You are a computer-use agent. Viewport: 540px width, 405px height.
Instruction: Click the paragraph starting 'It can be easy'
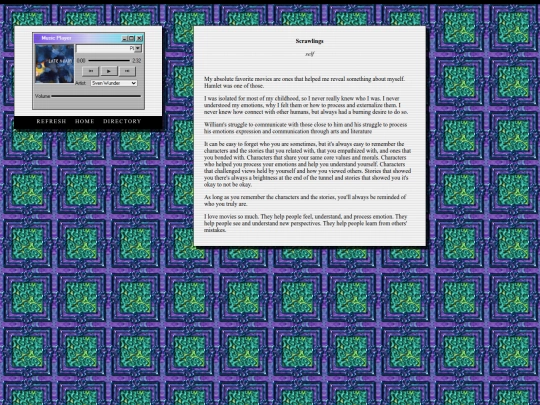[x=308, y=164]
